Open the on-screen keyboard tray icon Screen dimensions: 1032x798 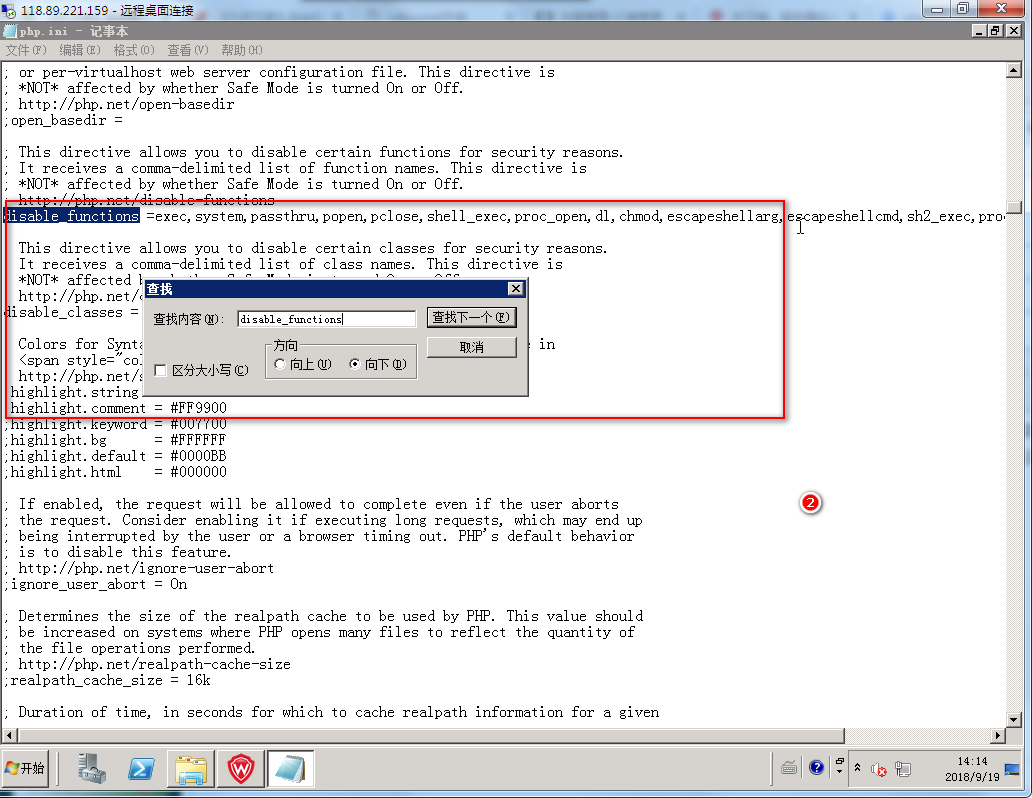(789, 768)
